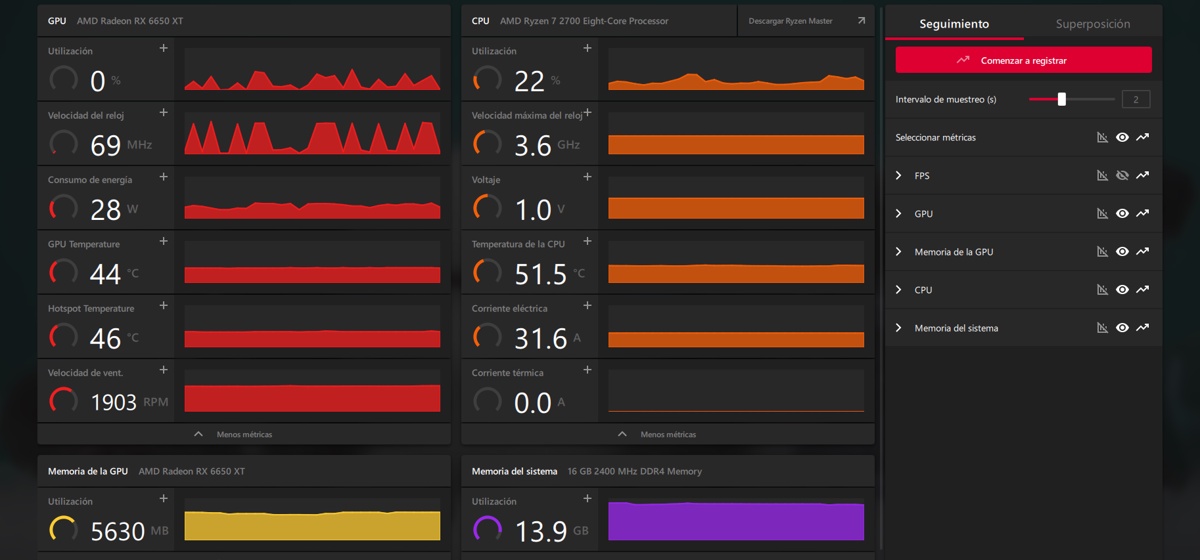
Task: Click plus icon next to Hotspot Temperature
Action: pos(164,305)
